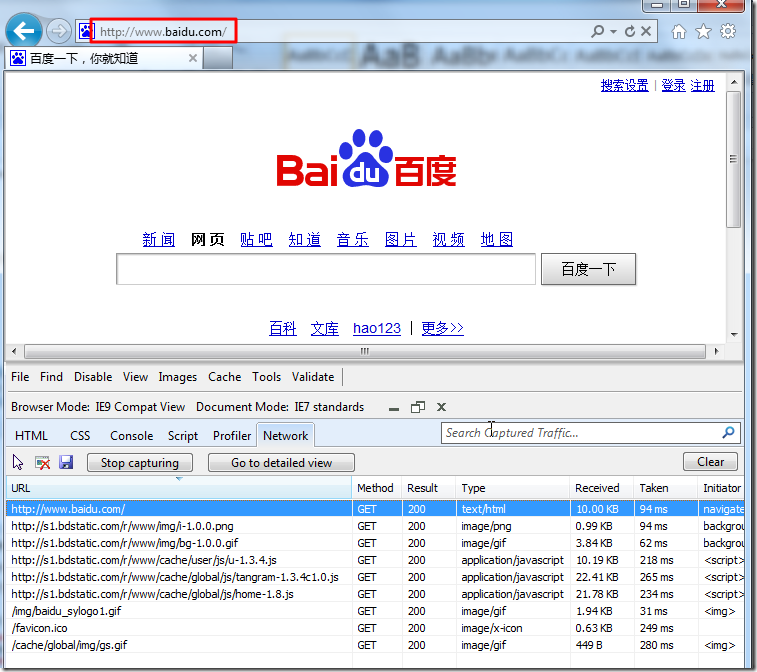The image size is (757, 672).
Task: Click the Stop loading X icon
Action: point(646,31)
